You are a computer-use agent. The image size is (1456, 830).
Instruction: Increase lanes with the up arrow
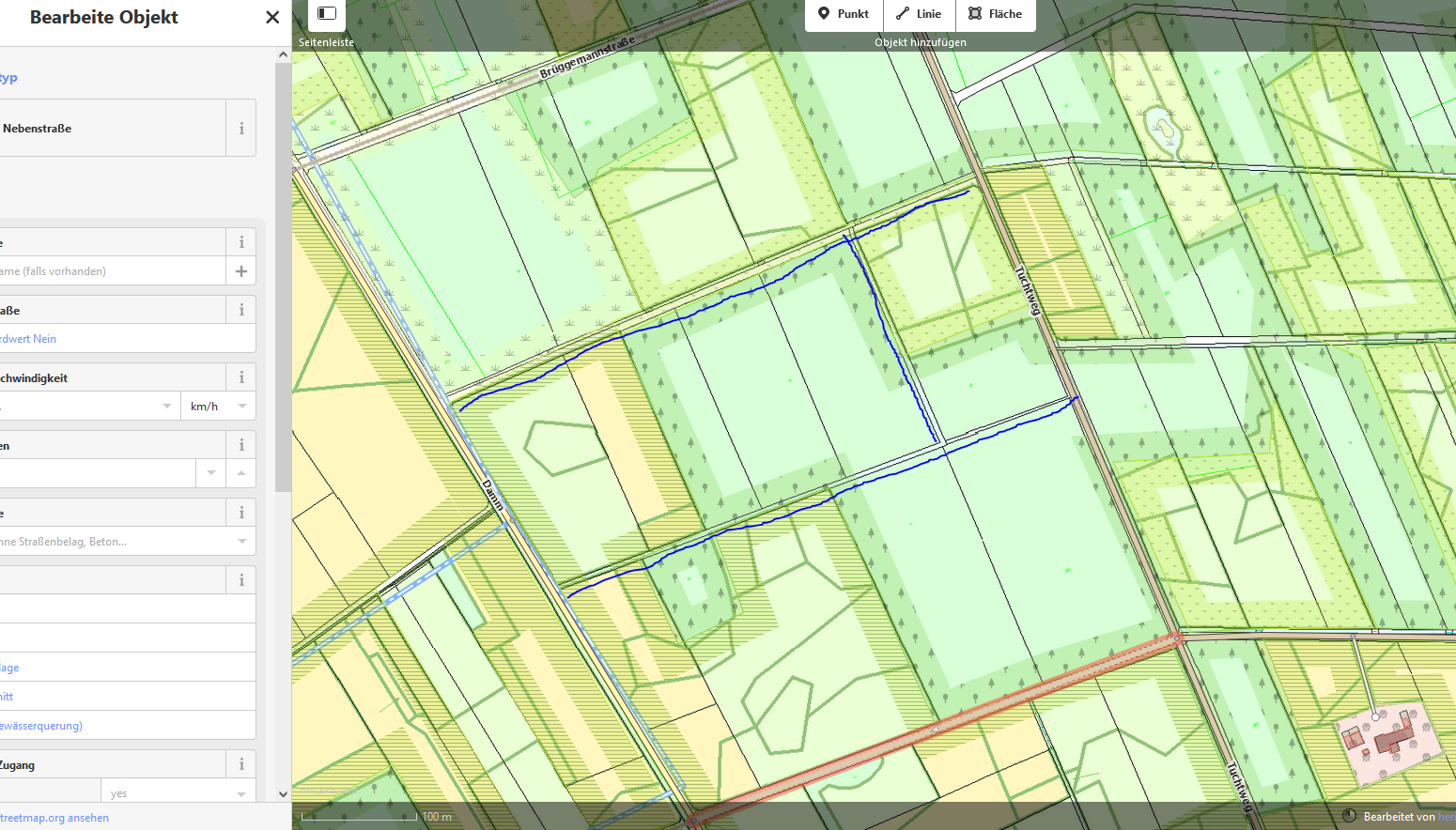241,473
